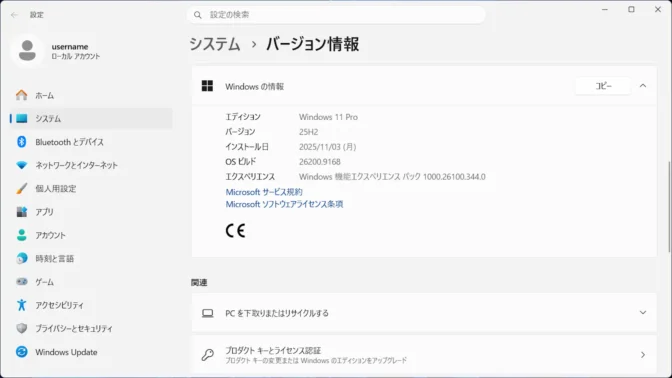Open ホーム in the sidebar
This screenshot has width=672, height=378.
pos(91,95)
